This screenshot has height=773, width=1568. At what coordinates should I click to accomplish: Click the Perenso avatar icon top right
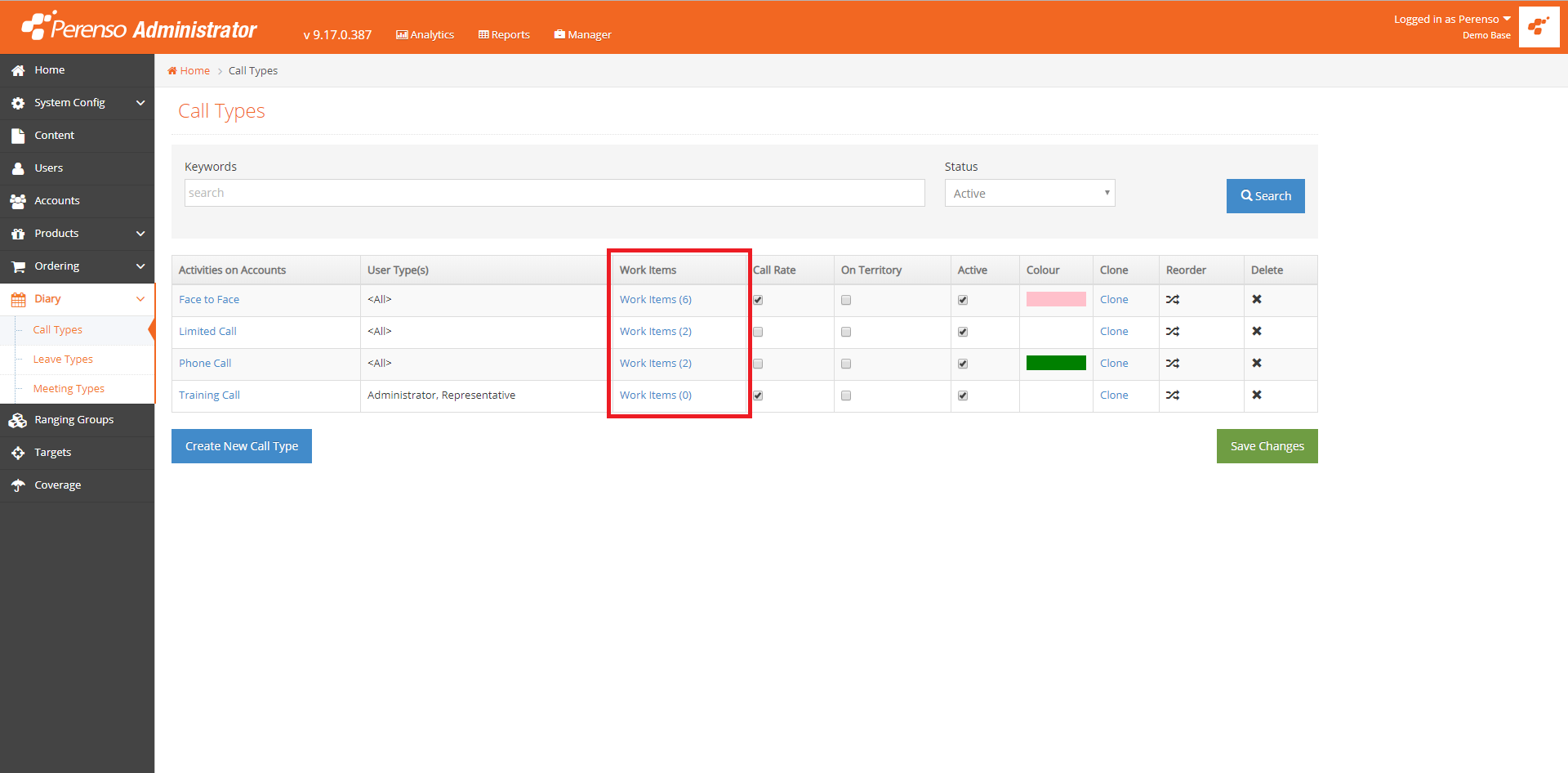[1539, 27]
